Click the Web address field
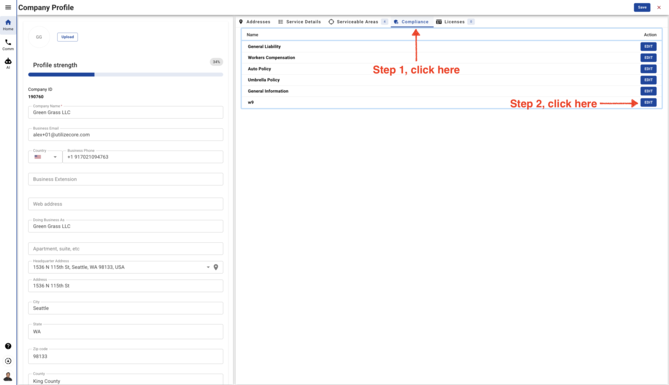 125,204
